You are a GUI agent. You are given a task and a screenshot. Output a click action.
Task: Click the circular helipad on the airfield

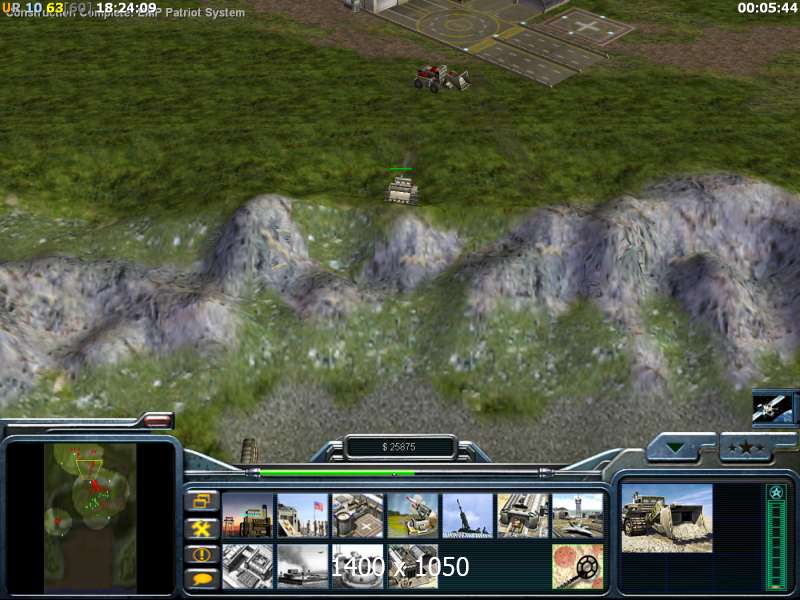coord(458,24)
